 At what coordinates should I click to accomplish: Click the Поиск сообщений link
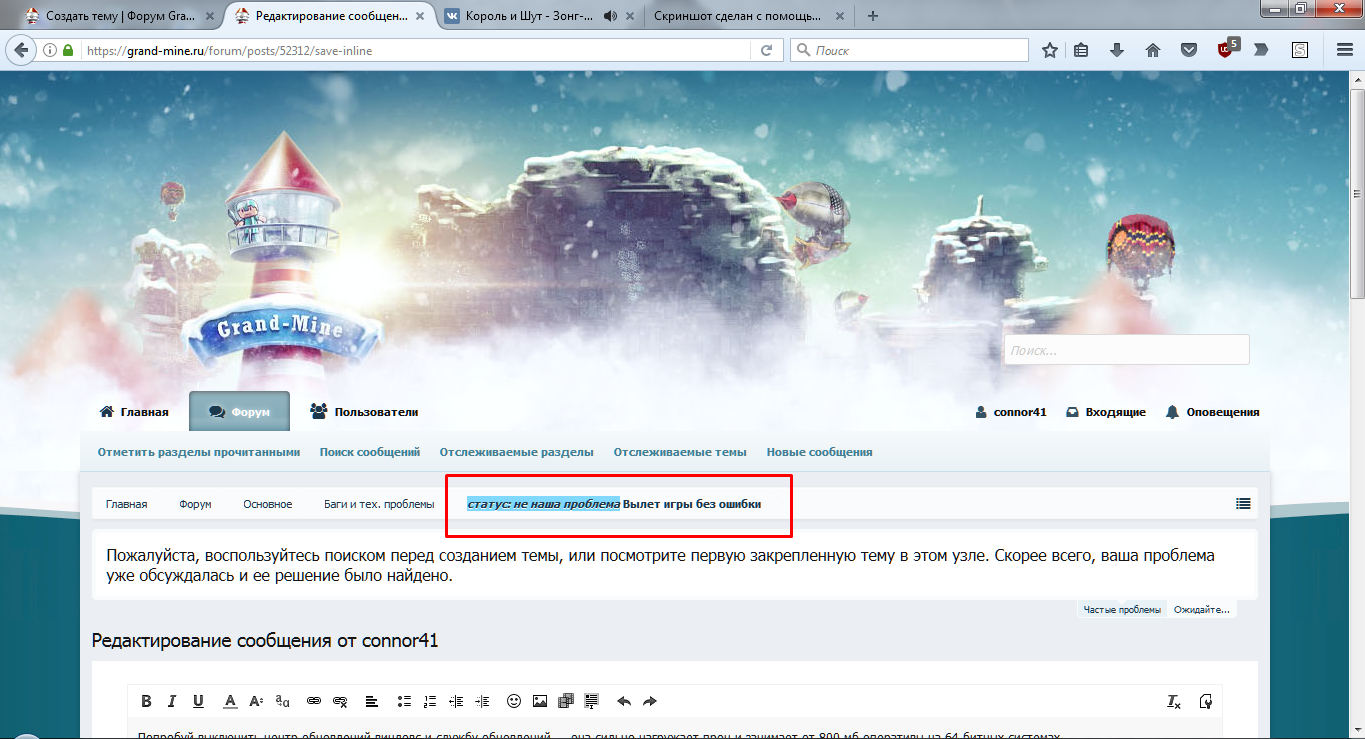click(x=370, y=452)
